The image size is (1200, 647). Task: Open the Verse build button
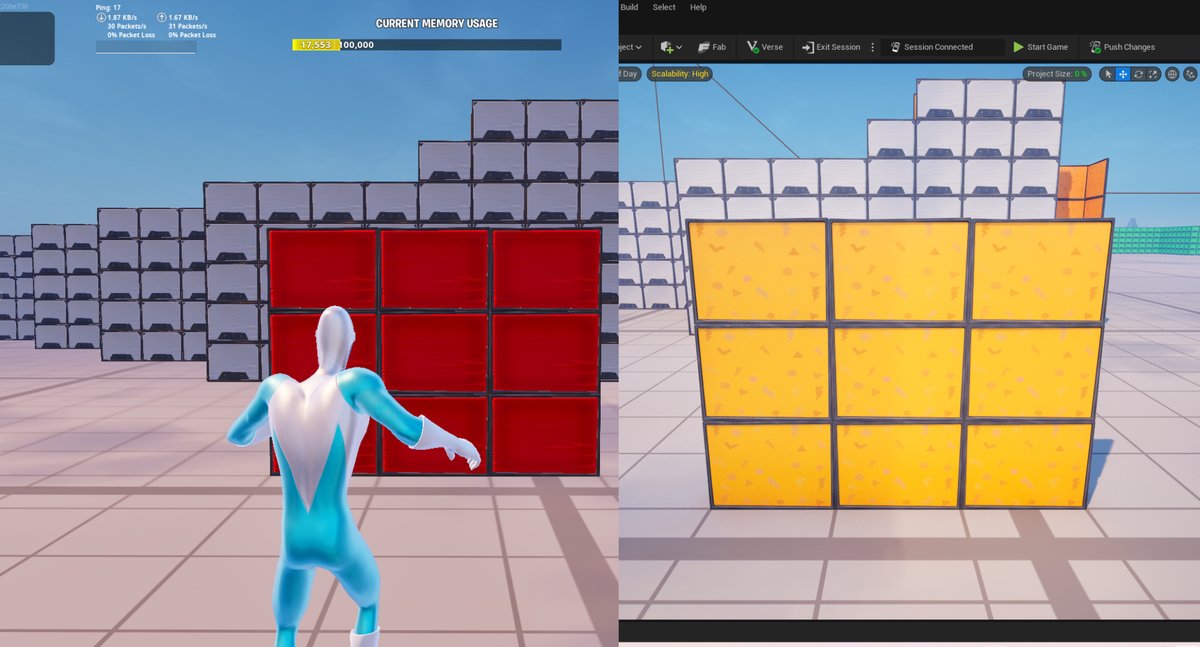point(766,47)
